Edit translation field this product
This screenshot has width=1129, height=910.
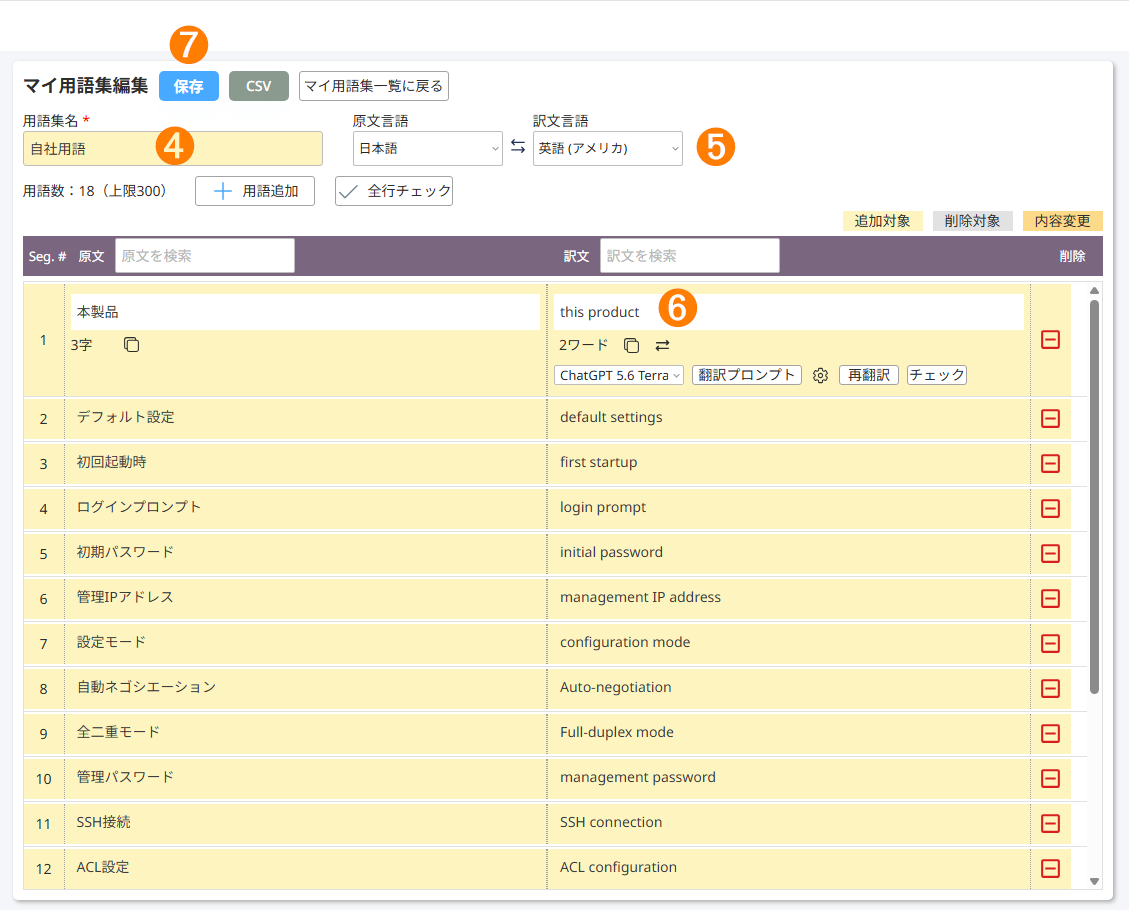coord(788,312)
